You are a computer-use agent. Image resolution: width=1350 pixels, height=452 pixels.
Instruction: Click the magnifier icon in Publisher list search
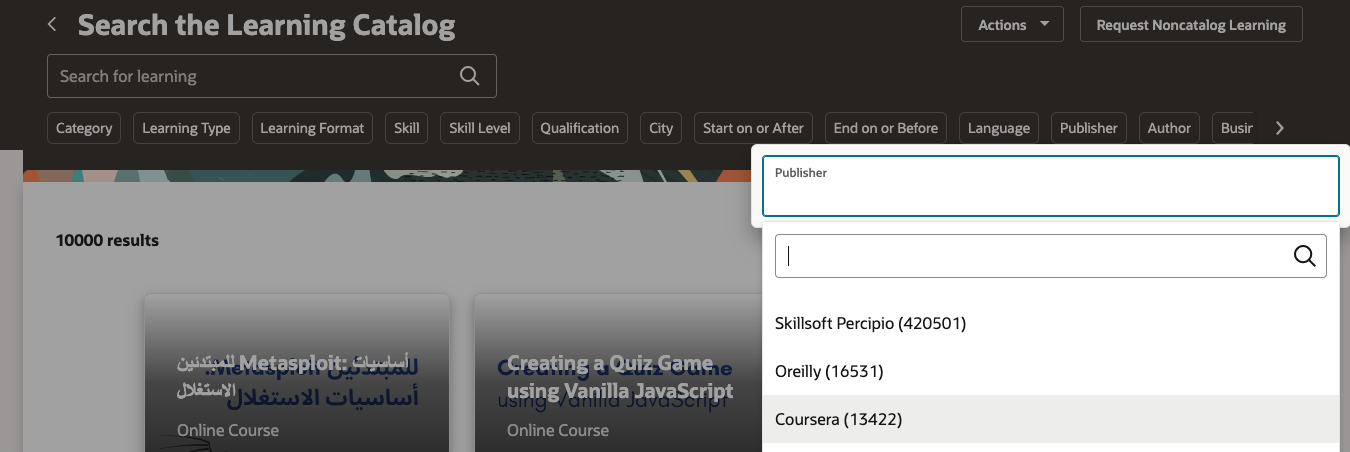[1304, 256]
